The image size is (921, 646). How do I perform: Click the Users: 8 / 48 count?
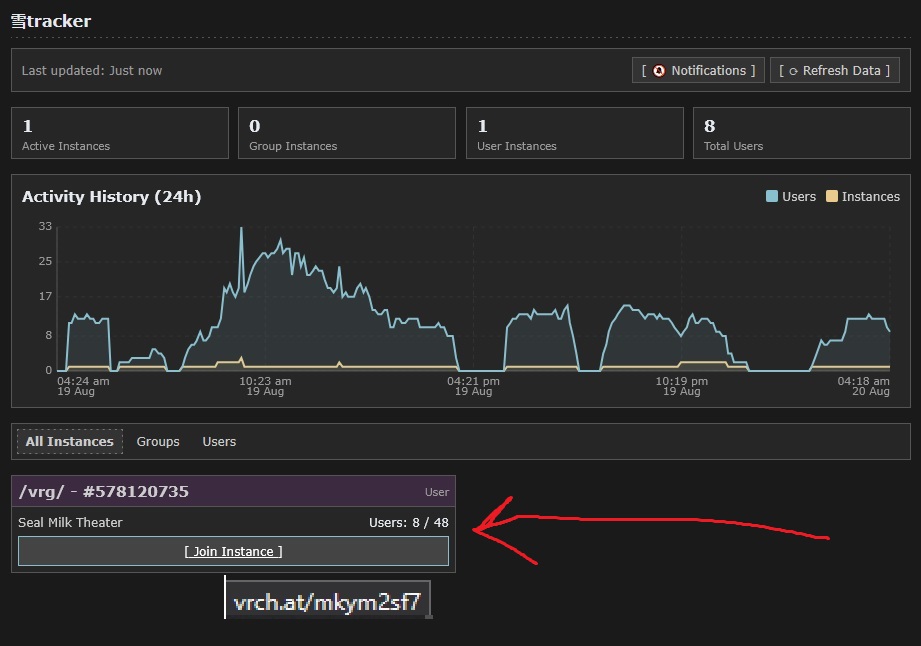(409, 523)
